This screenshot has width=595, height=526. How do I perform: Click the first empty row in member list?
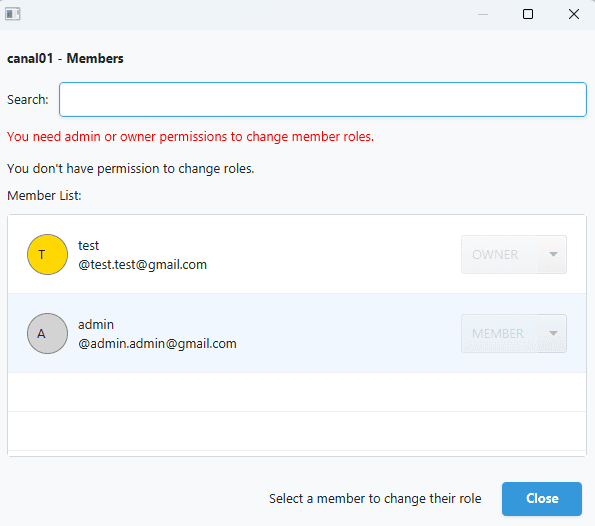[x=297, y=392]
